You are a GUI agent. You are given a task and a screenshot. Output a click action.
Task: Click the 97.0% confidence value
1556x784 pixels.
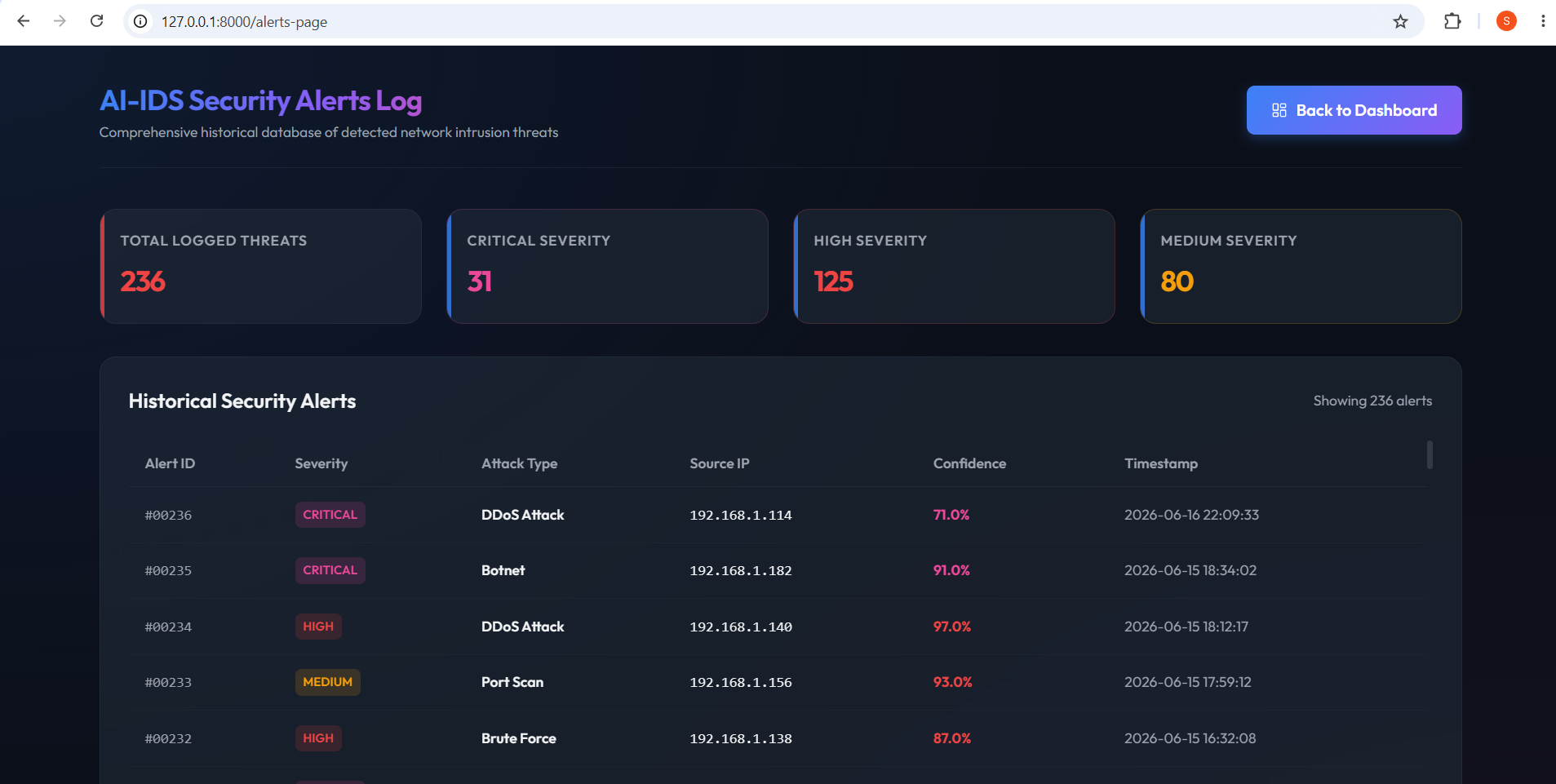coord(952,627)
